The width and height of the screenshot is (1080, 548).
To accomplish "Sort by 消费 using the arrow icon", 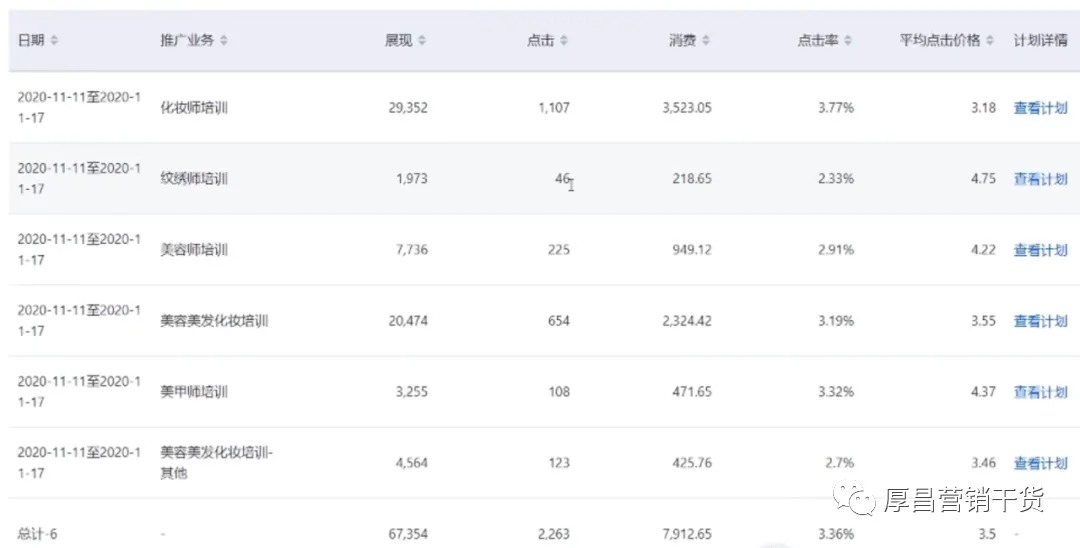I will coord(705,41).
